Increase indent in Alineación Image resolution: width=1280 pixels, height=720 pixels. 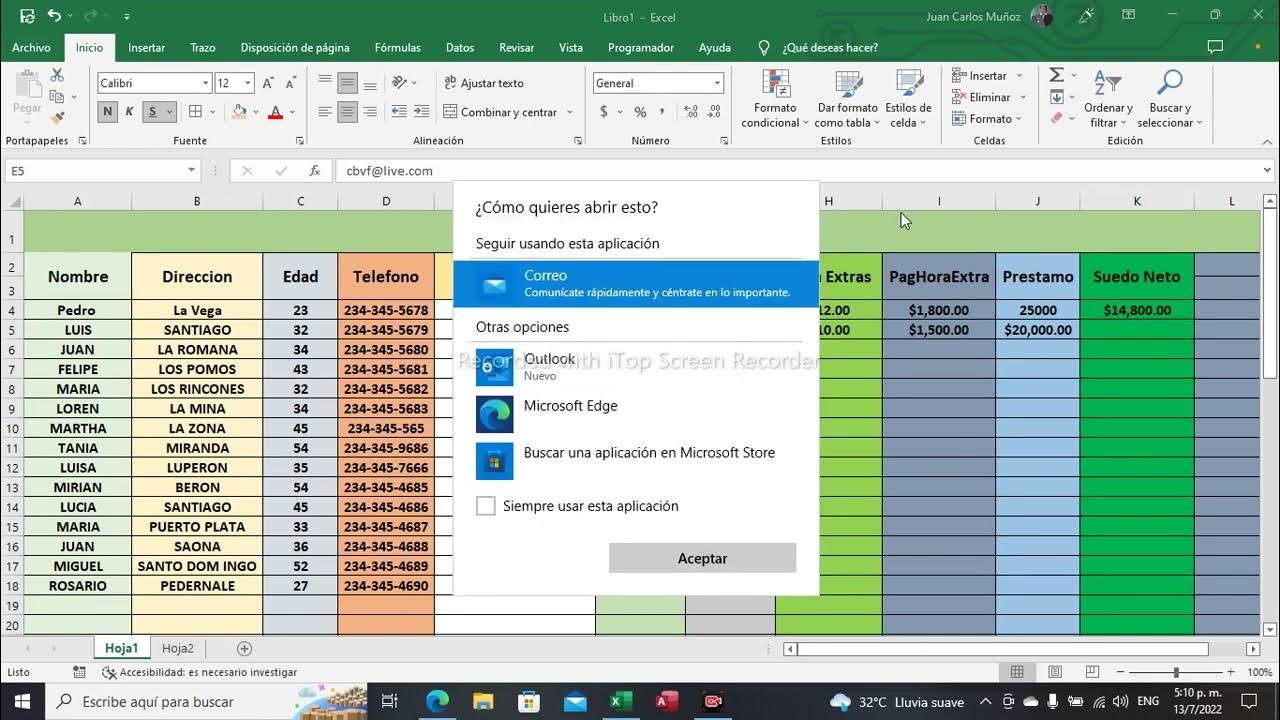(x=423, y=112)
